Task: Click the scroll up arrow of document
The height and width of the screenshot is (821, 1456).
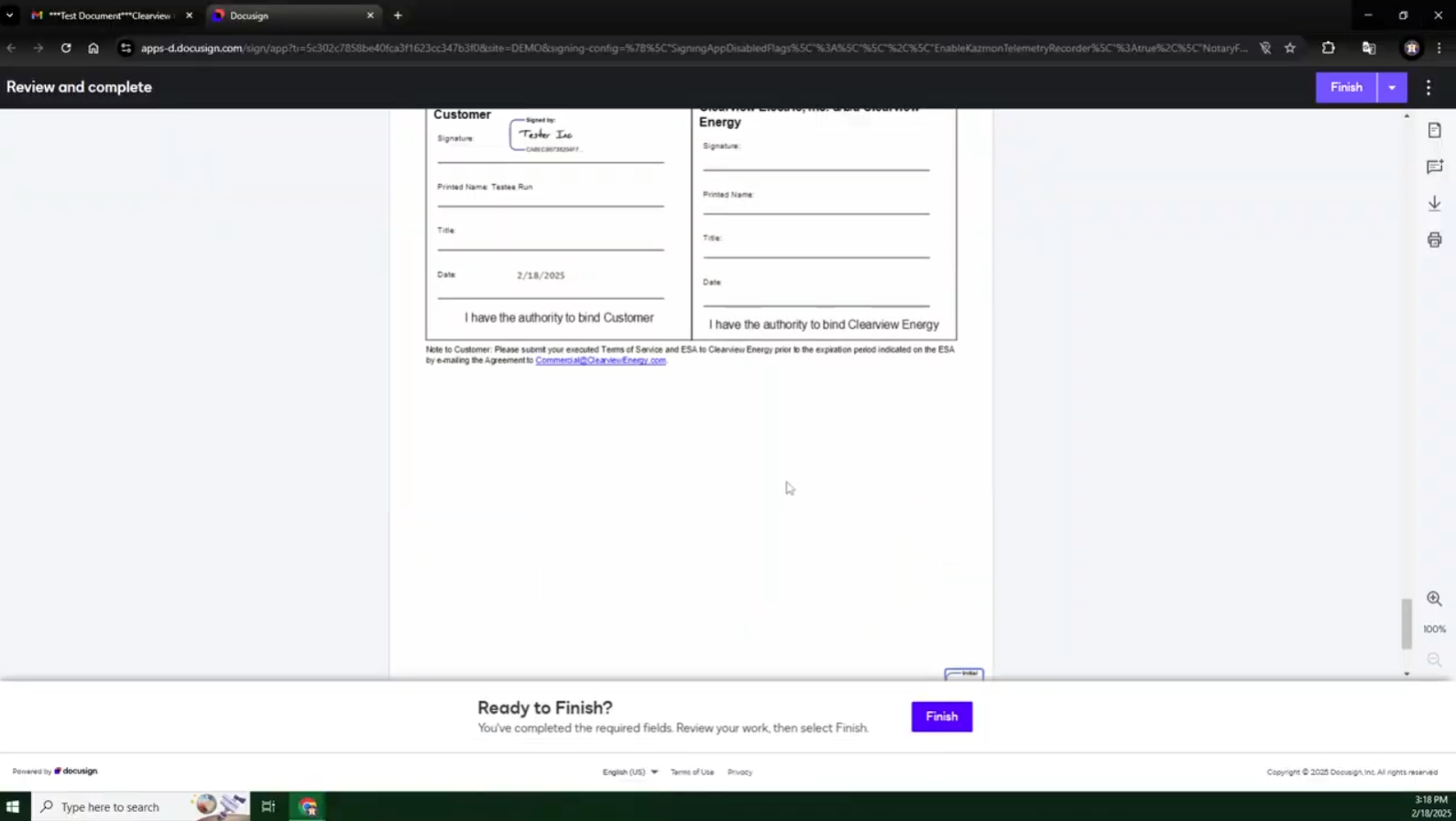Action: coord(1407,116)
